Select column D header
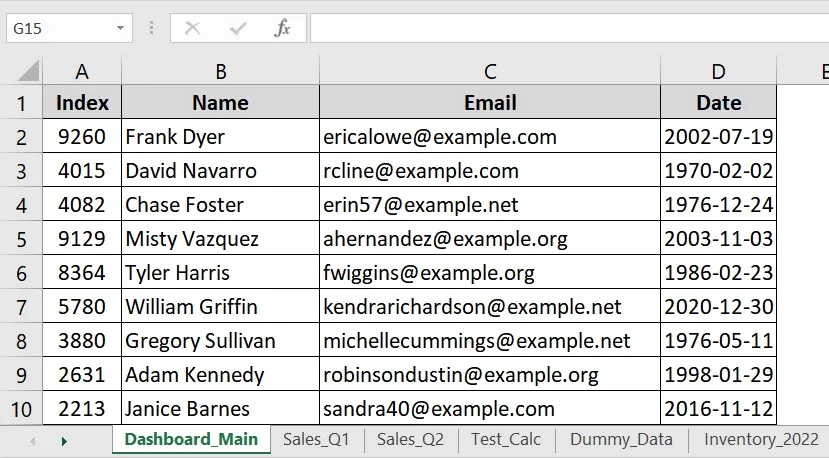Screen dimensions: 829x458 tap(719, 71)
